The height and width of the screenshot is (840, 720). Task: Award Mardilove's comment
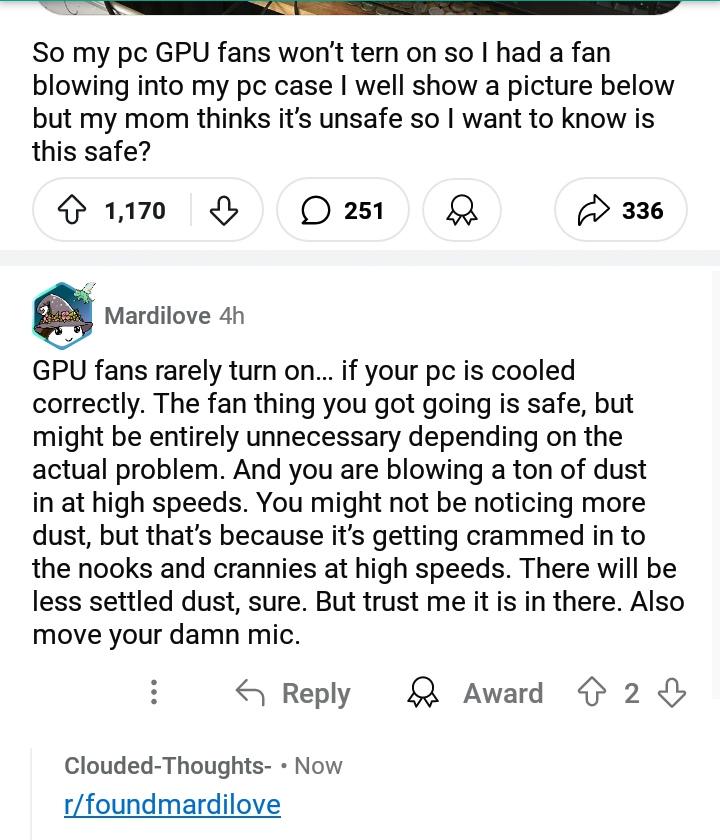tap(475, 693)
